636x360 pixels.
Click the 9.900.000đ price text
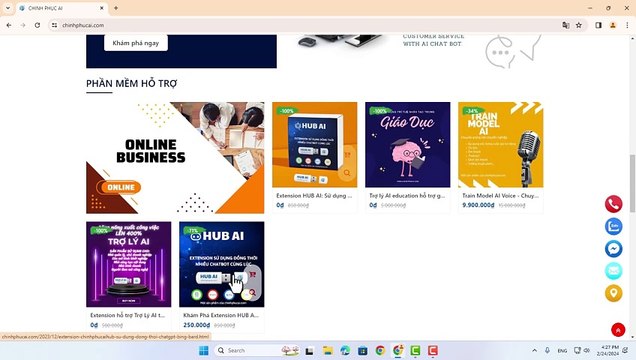pyautogui.click(x=478, y=205)
